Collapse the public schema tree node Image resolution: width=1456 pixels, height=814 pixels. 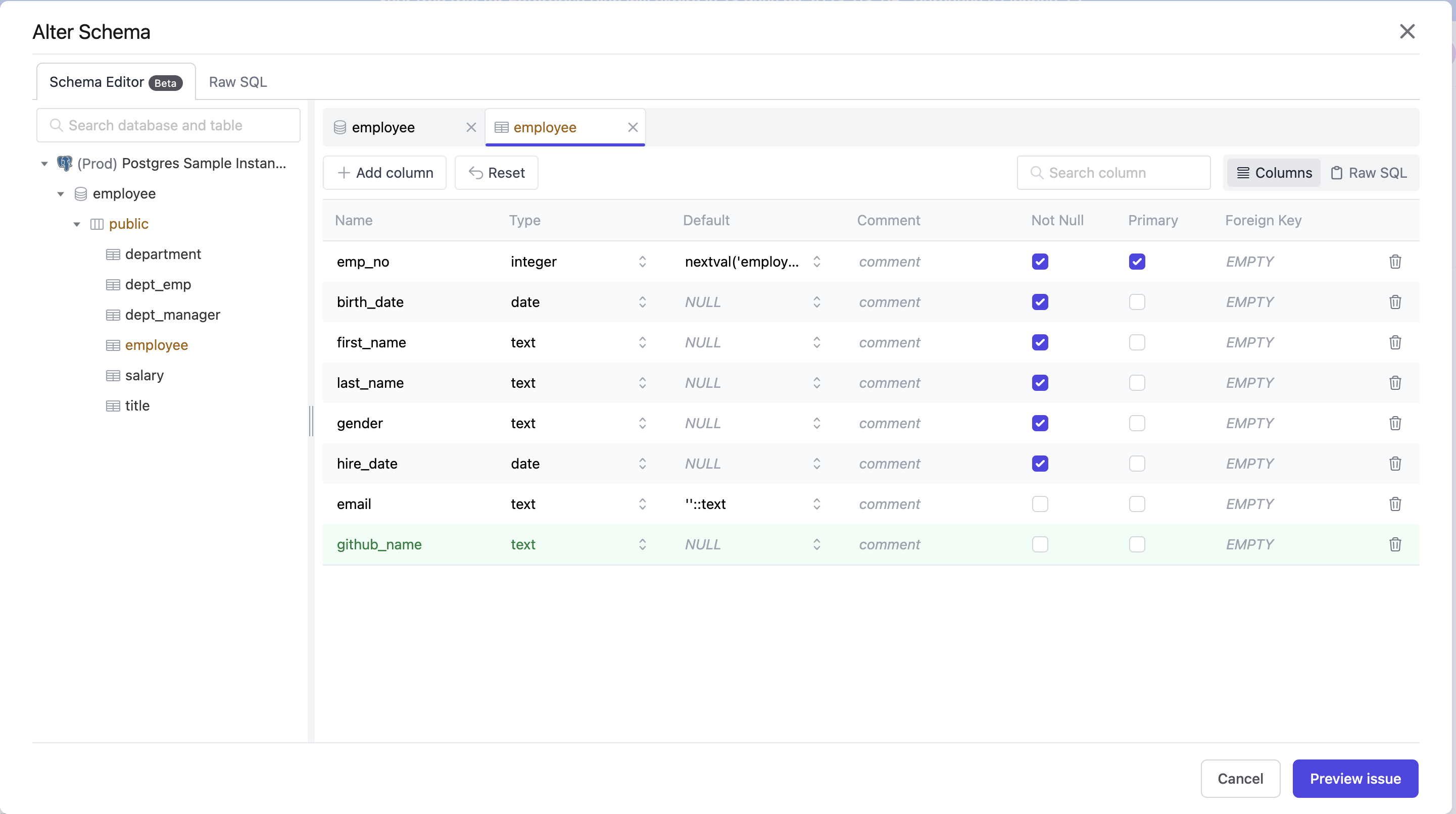[x=77, y=224]
